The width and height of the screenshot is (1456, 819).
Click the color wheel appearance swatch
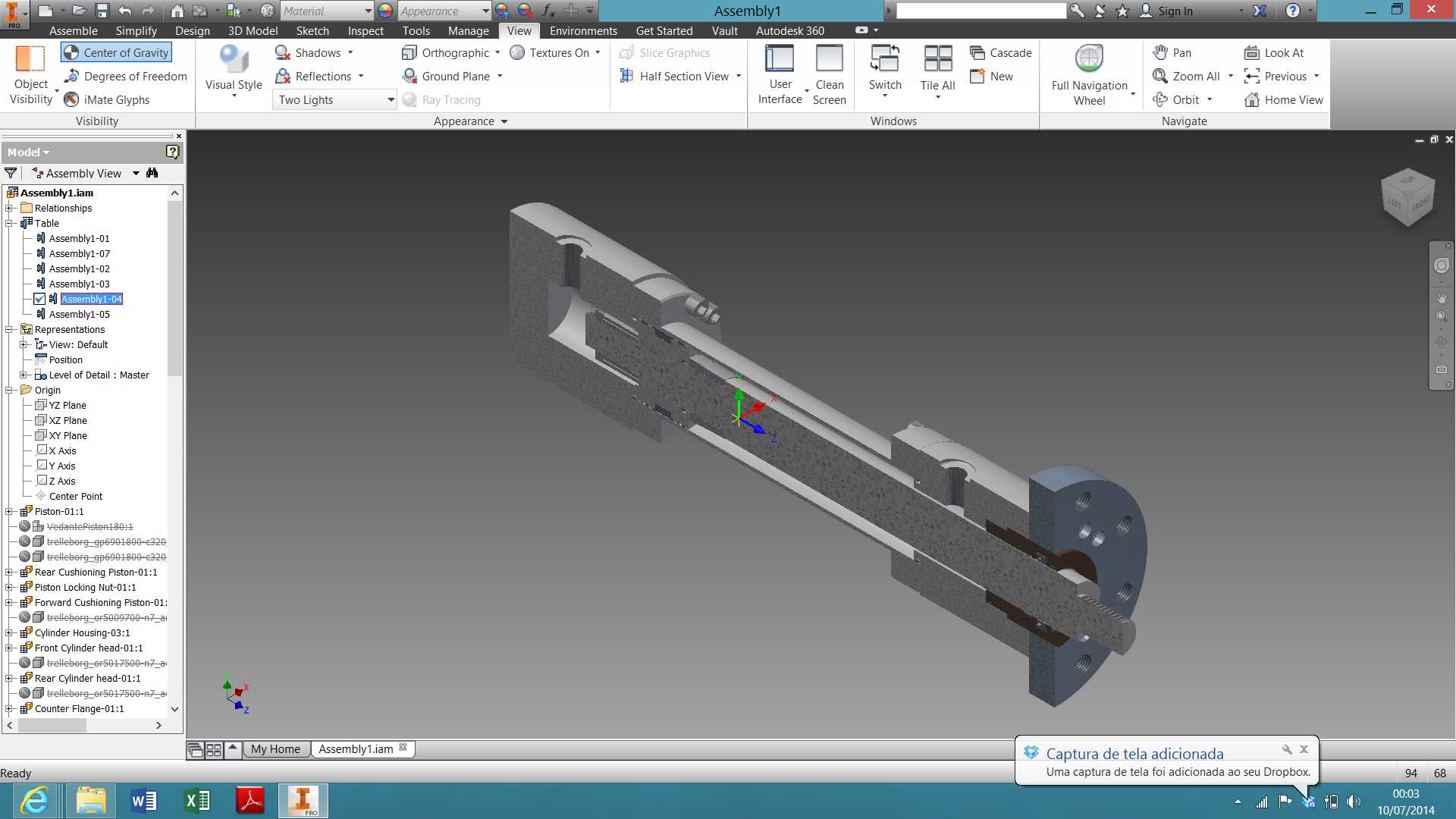click(x=385, y=11)
